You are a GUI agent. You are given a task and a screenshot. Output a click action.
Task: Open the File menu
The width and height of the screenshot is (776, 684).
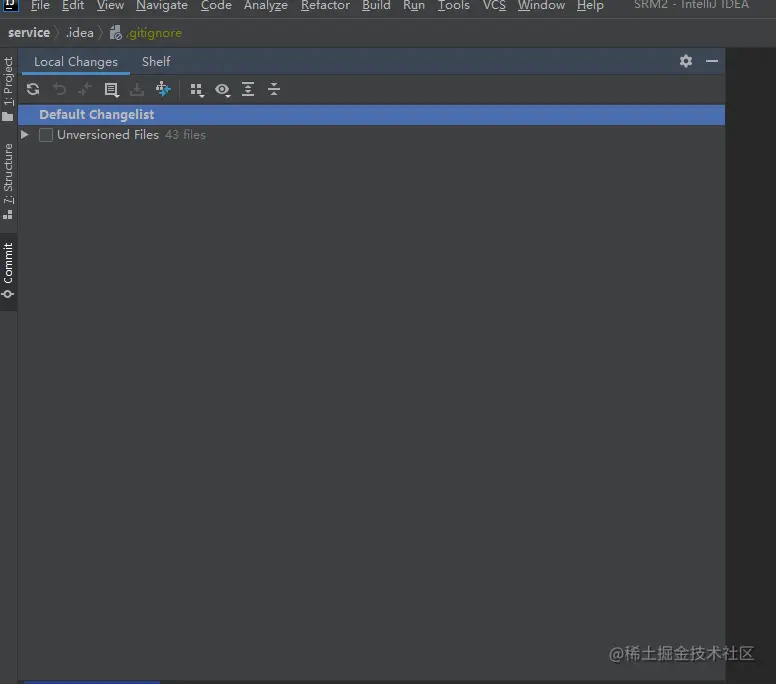[40, 5]
